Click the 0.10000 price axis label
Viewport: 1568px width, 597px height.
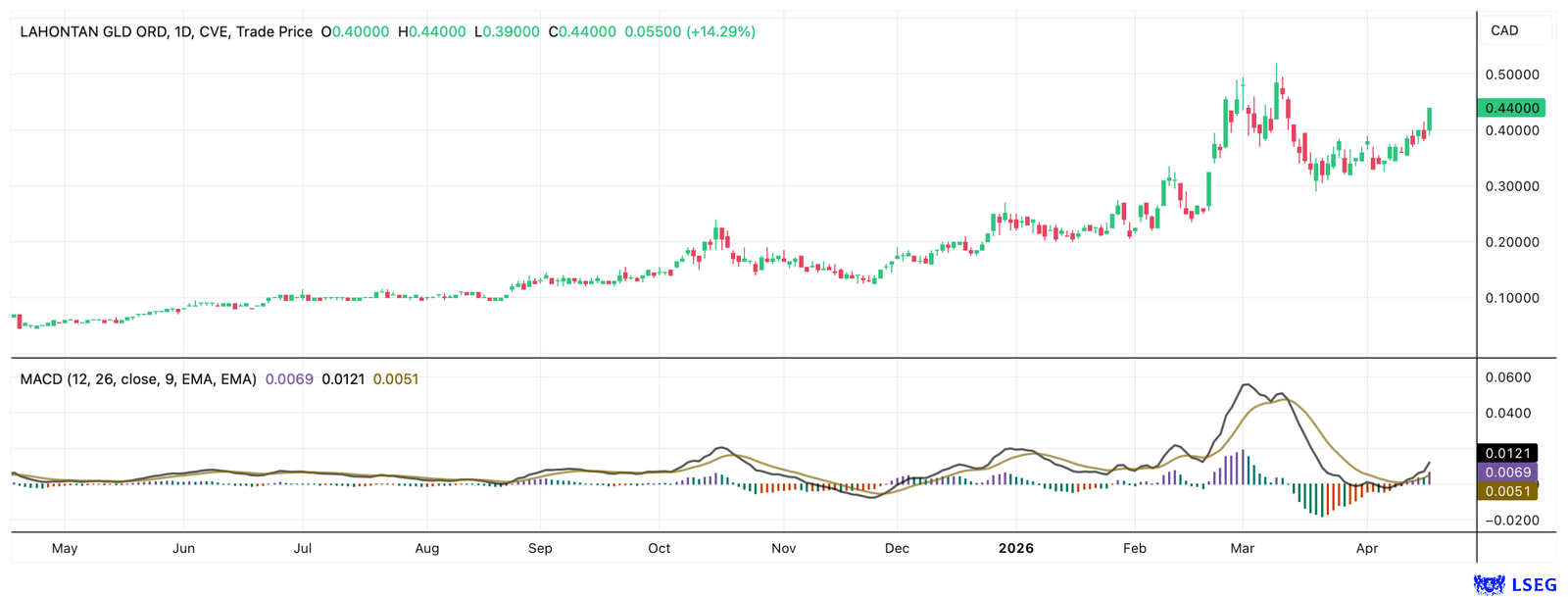tap(1512, 298)
